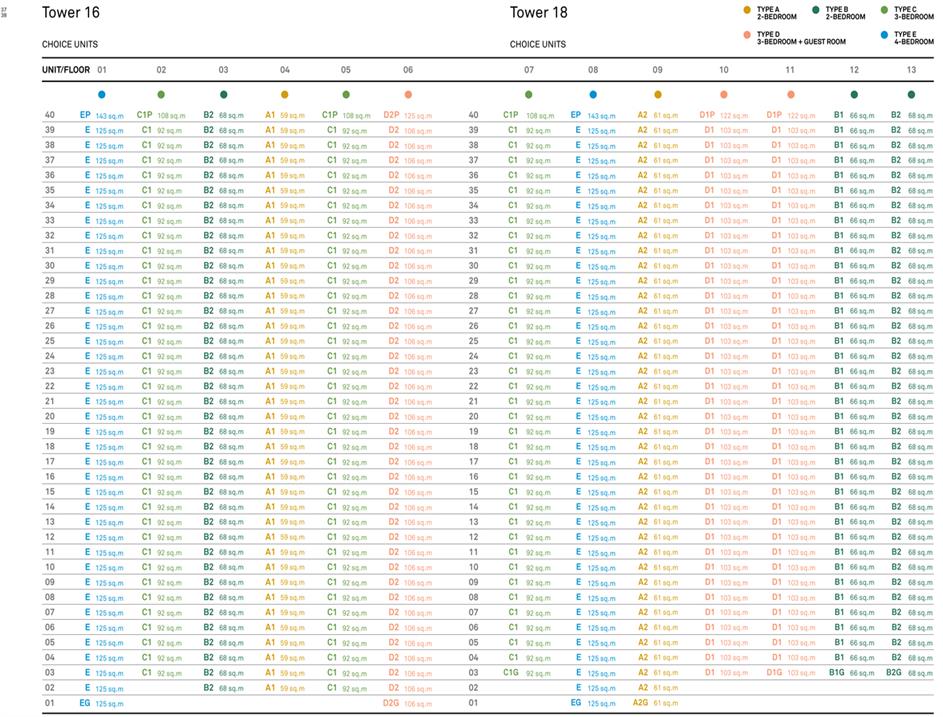The width and height of the screenshot is (943, 717).
Task: Click the dark green dot above column 13
Action: (x=911, y=94)
